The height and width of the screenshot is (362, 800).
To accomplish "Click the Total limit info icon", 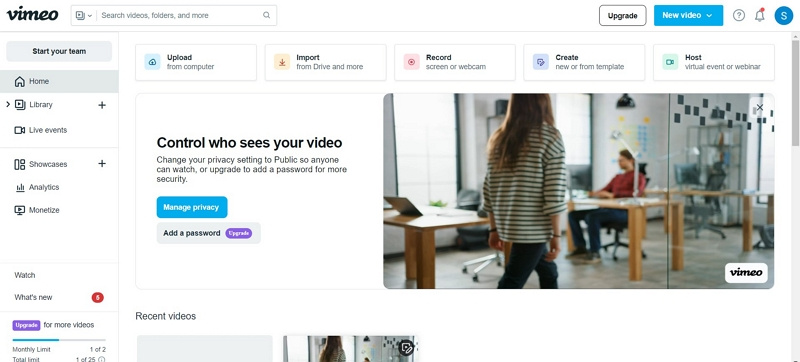I will [102, 359].
